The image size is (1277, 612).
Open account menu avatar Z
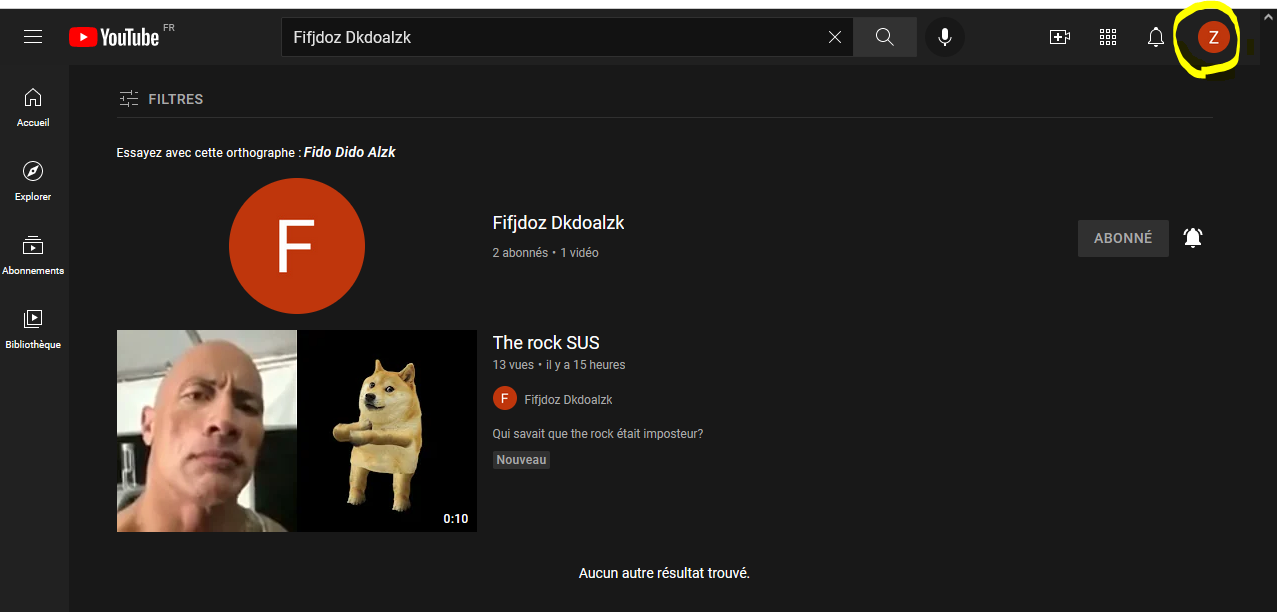click(1213, 38)
